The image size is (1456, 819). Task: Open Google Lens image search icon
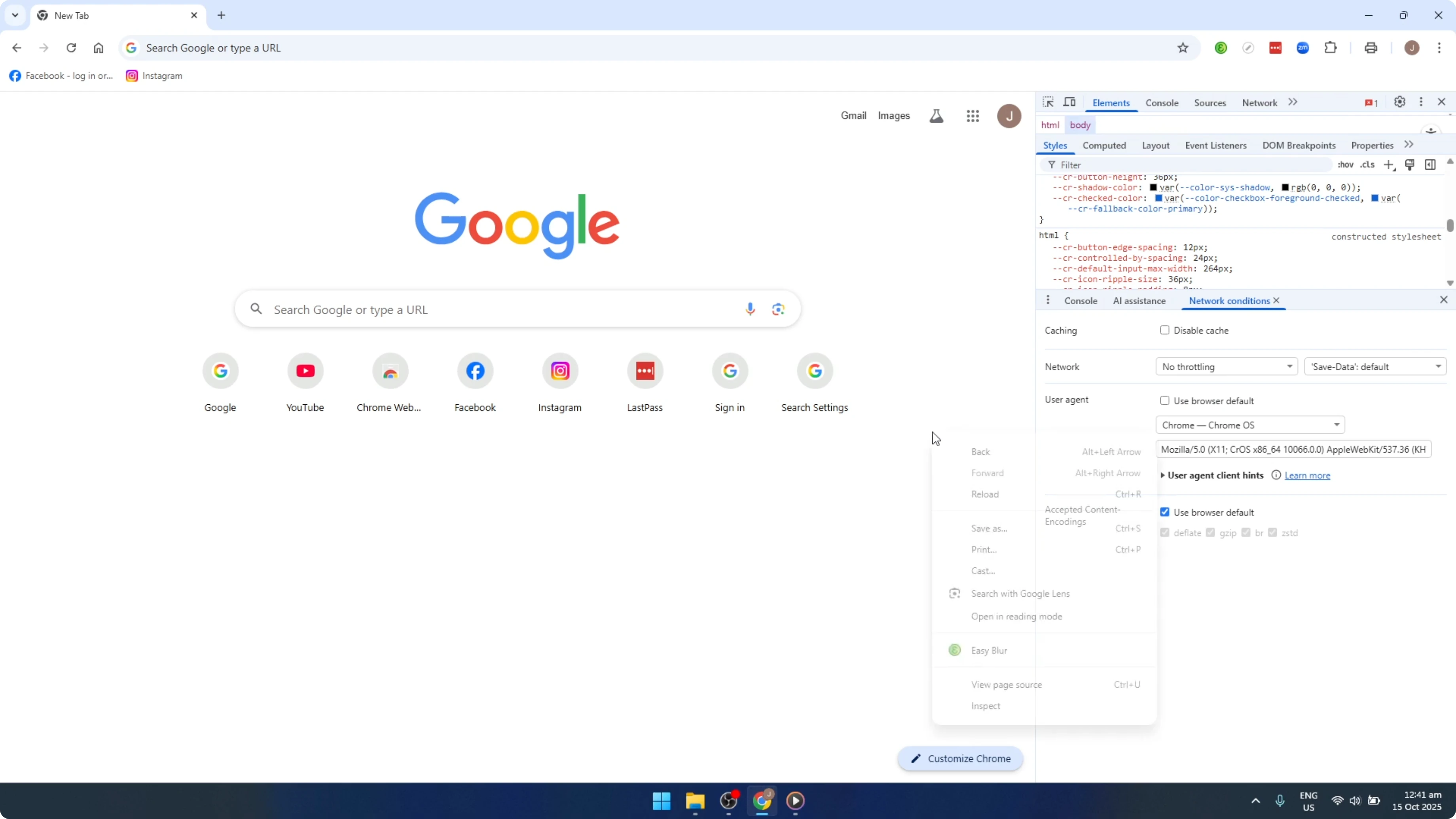click(778, 309)
